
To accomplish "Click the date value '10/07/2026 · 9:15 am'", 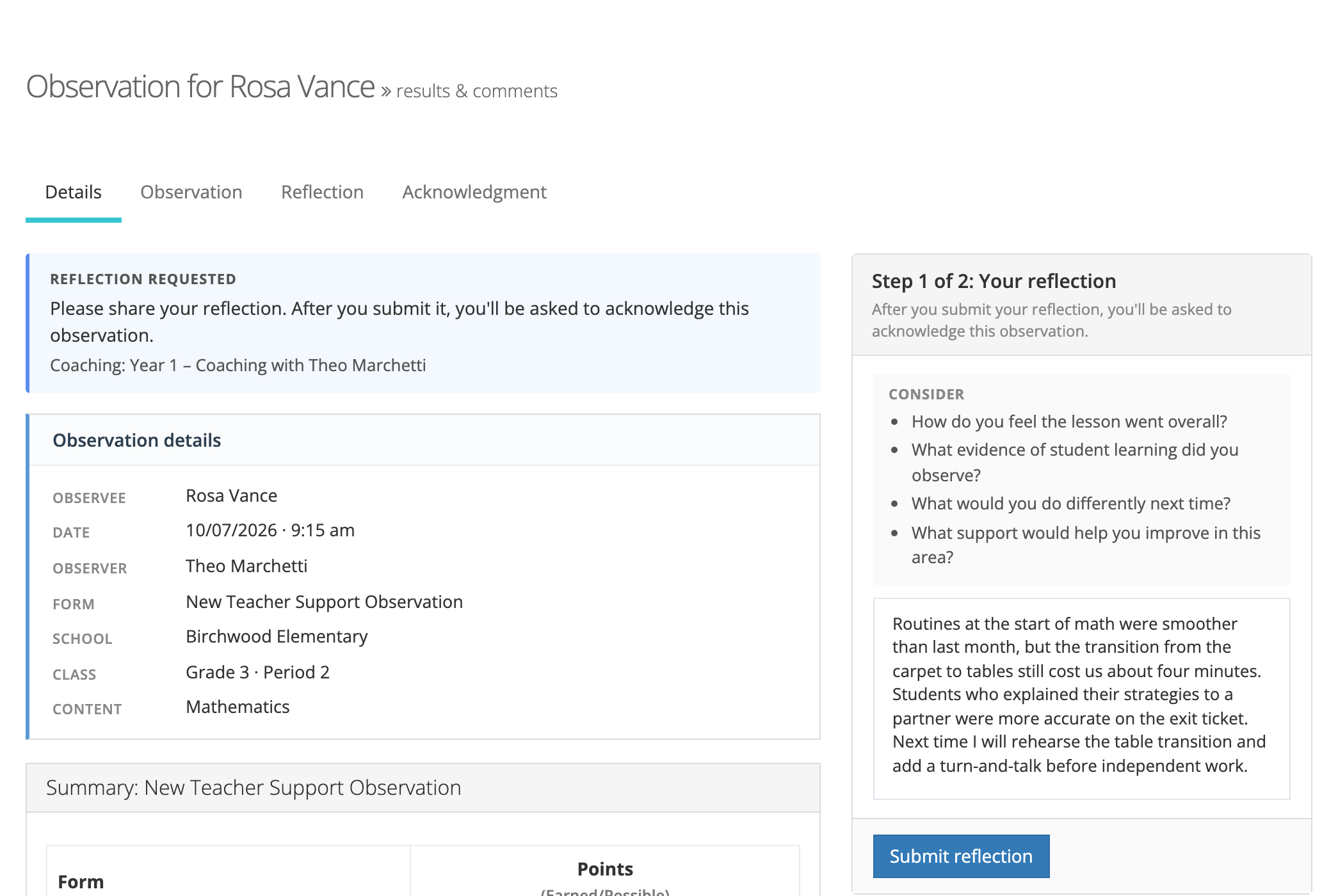I will pyautogui.click(x=270, y=531).
